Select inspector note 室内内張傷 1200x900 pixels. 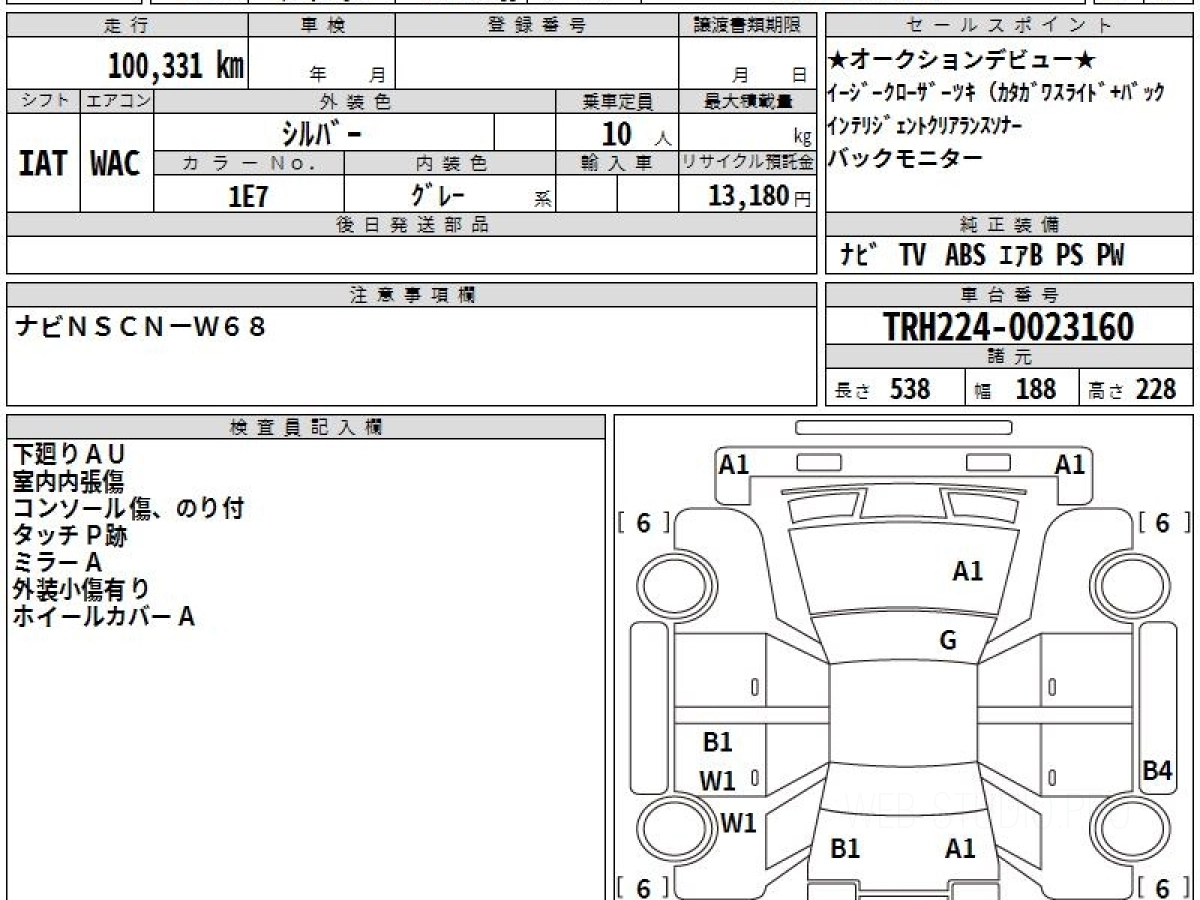(x=68, y=482)
